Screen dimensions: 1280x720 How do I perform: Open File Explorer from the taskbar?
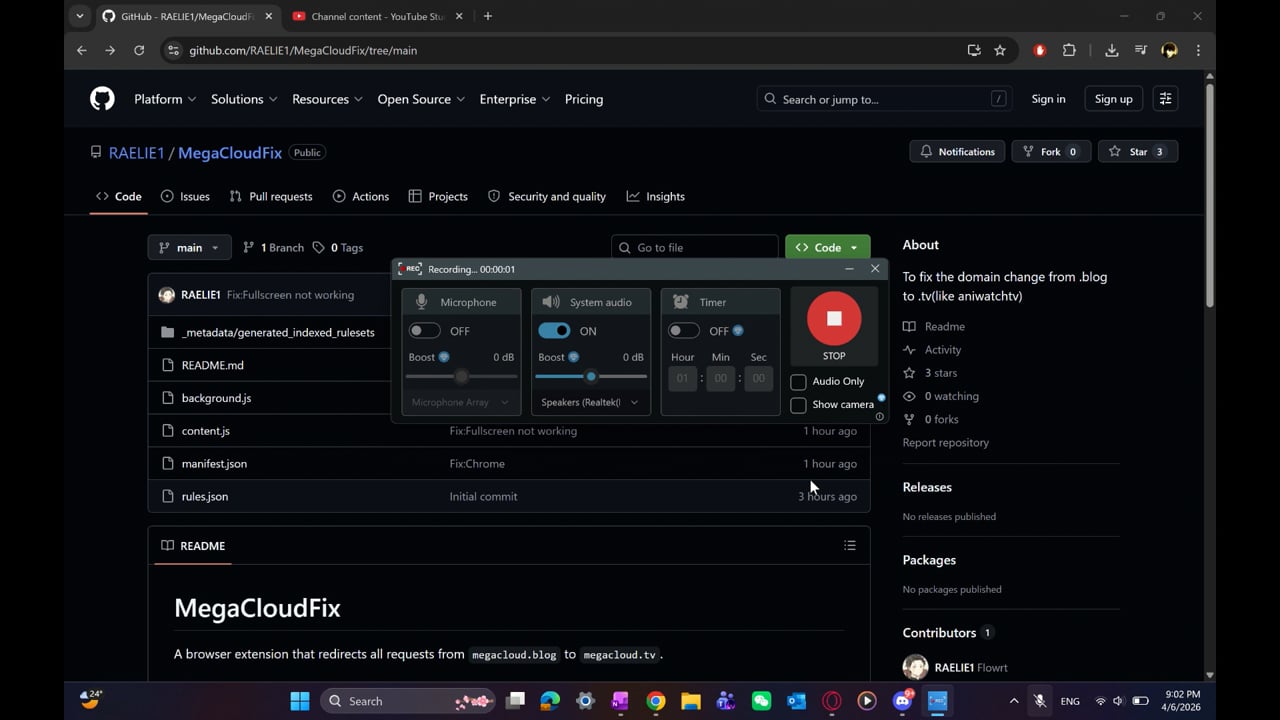click(690, 701)
